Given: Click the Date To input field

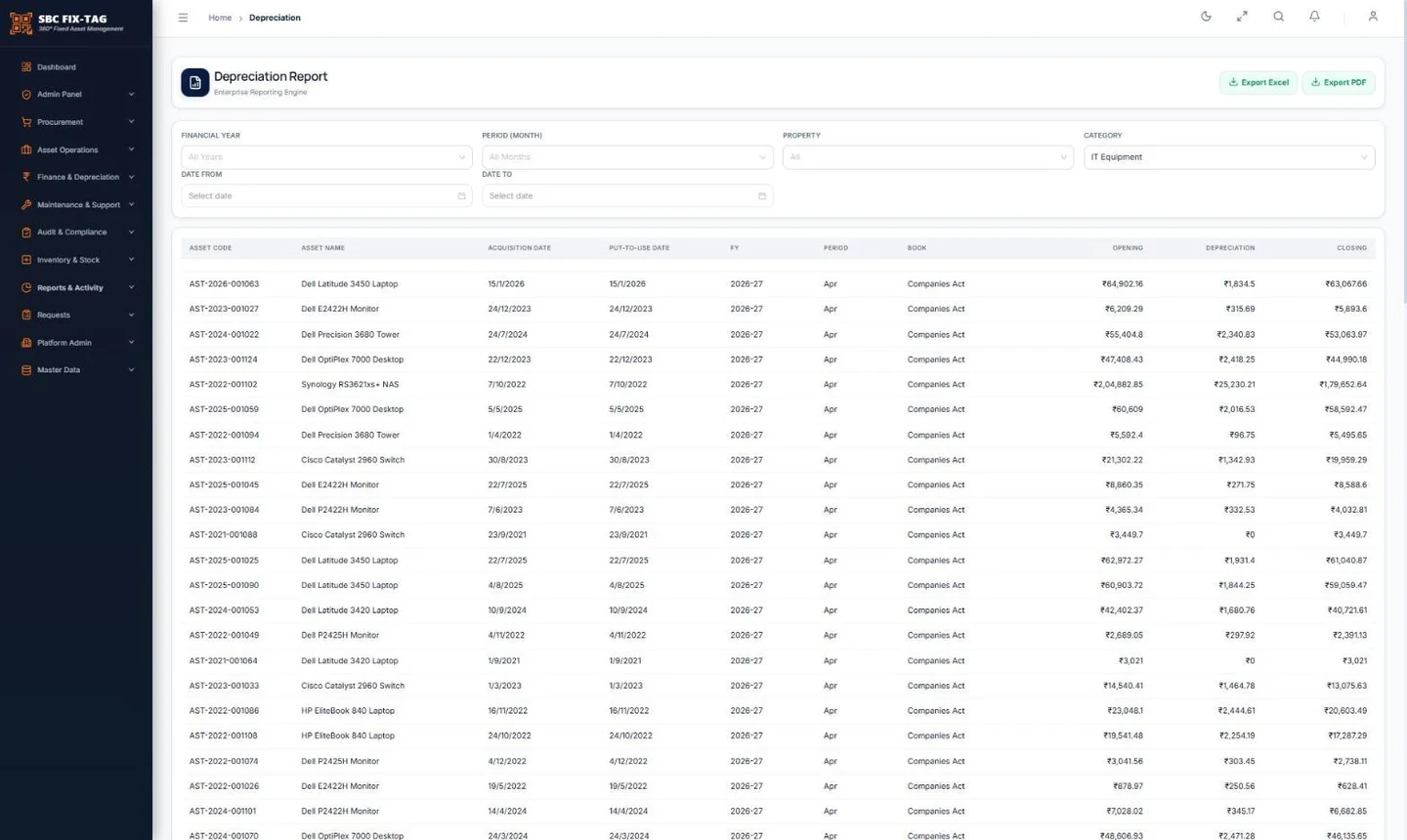Looking at the screenshot, I should click(x=627, y=196).
